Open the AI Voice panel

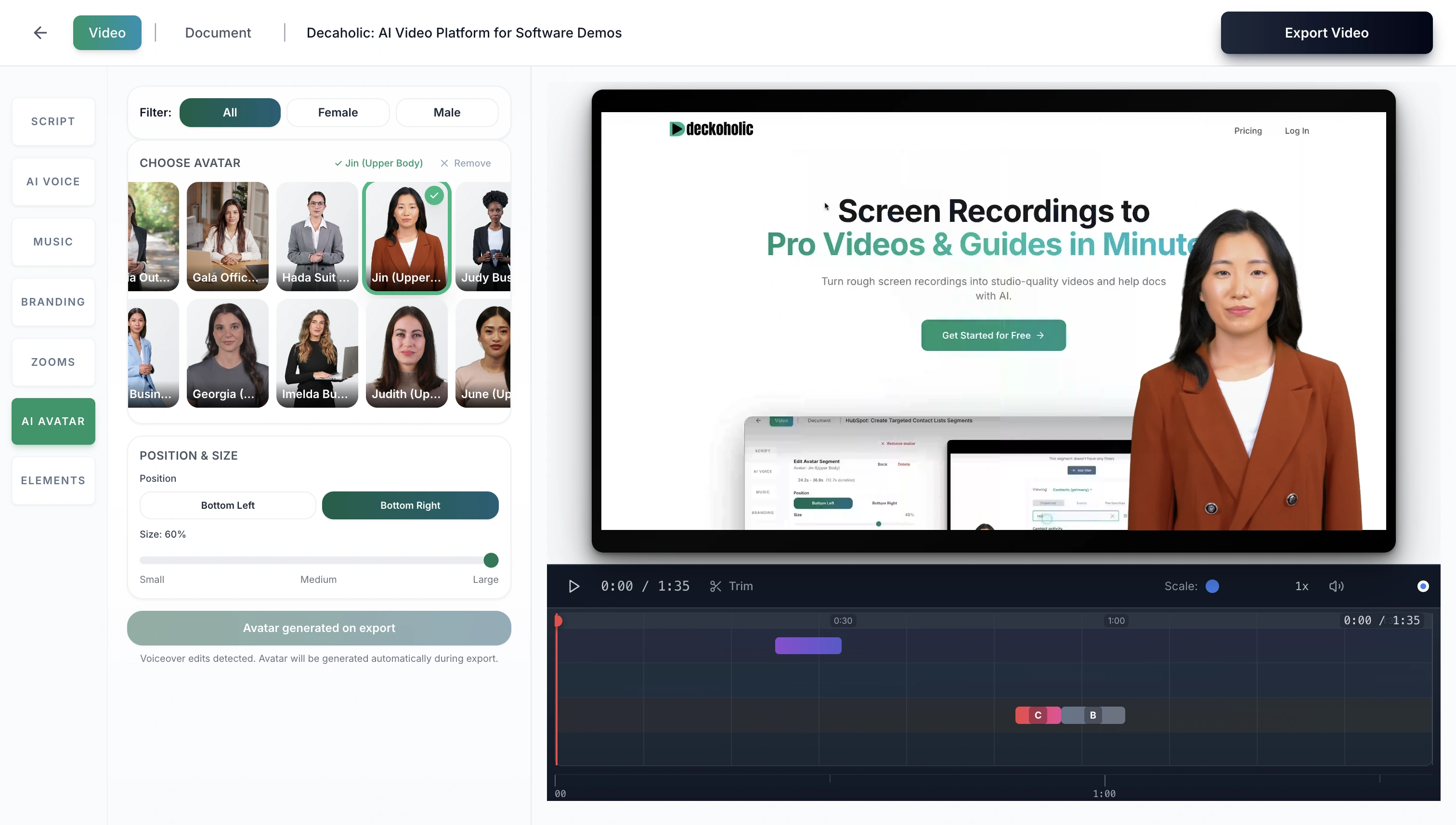(52, 181)
